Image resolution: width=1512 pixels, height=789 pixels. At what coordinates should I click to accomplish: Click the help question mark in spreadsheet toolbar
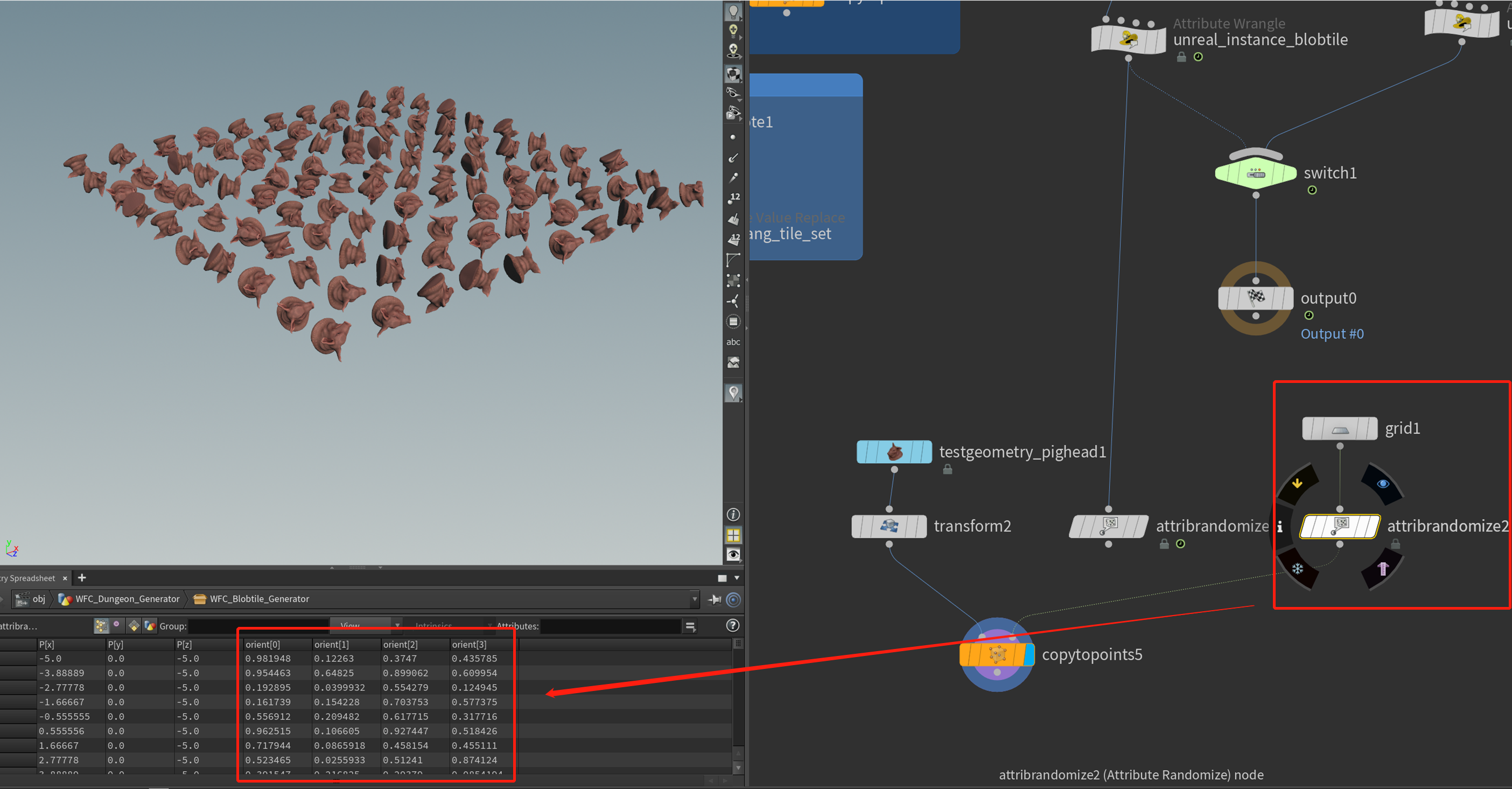(732, 625)
